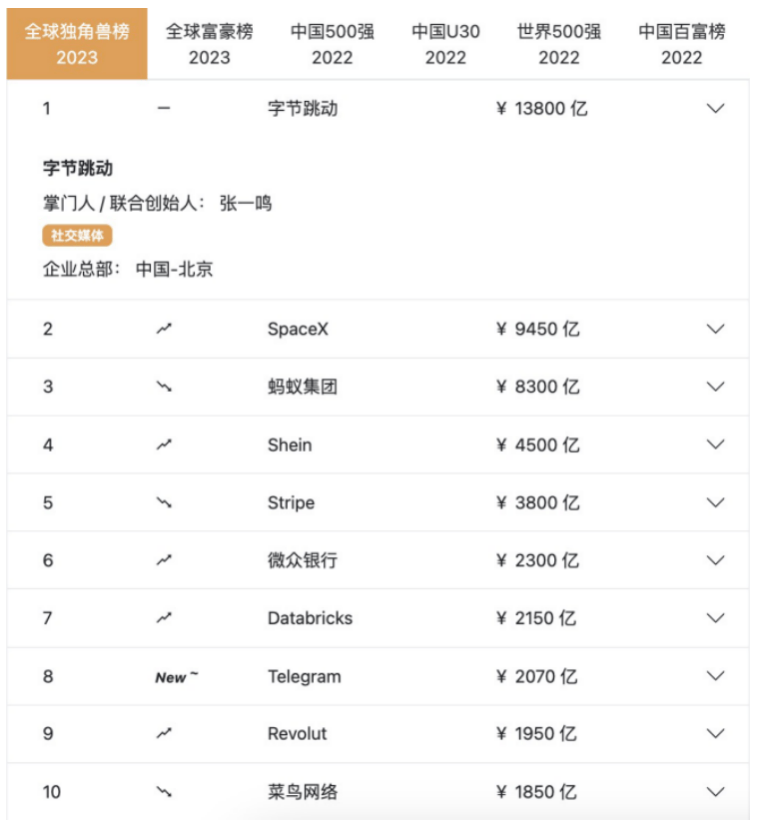Click the upward trend icon next to Databricks
Screen dimensions: 758x828
(164, 619)
